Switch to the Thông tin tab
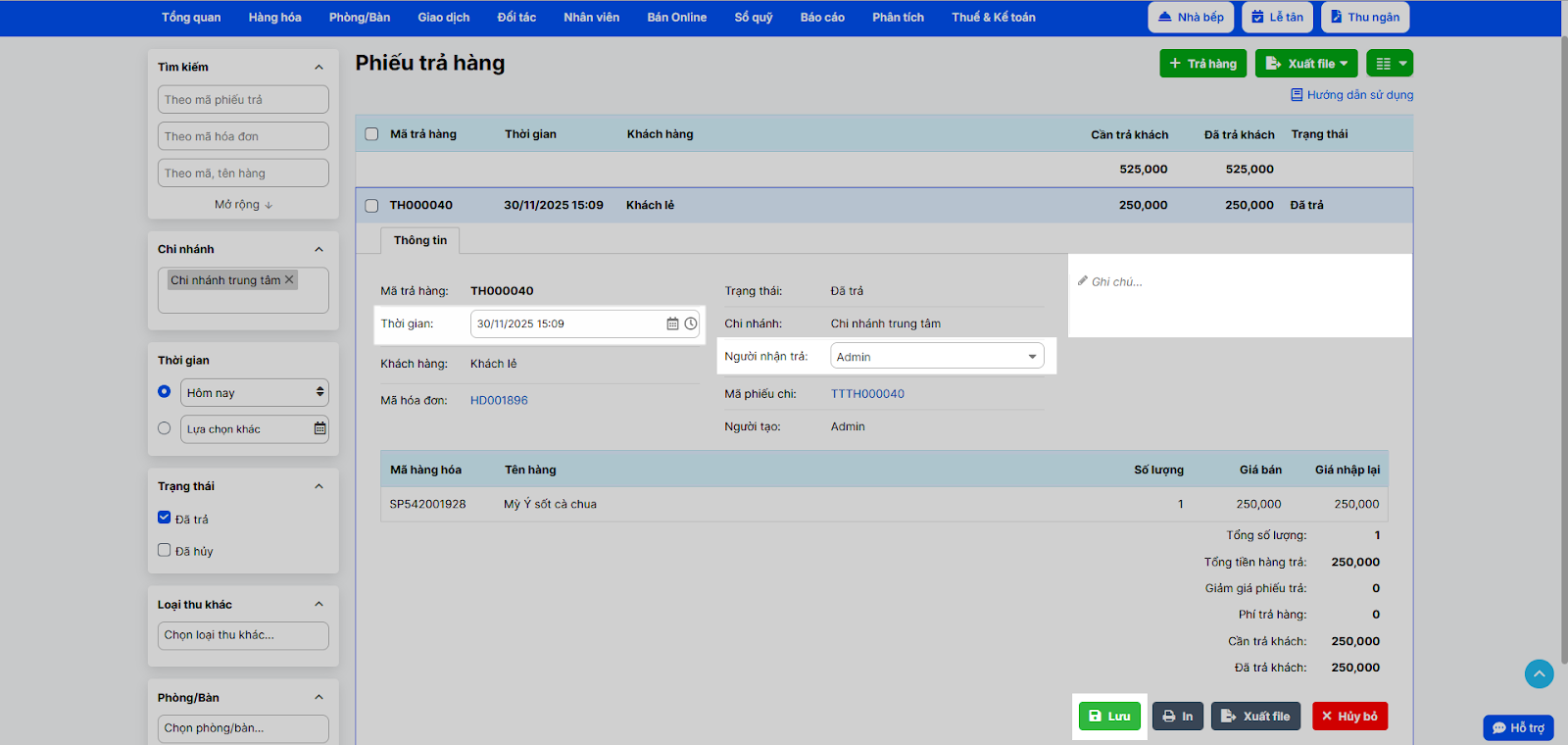This screenshot has height=745, width=1568. pyautogui.click(x=420, y=240)
